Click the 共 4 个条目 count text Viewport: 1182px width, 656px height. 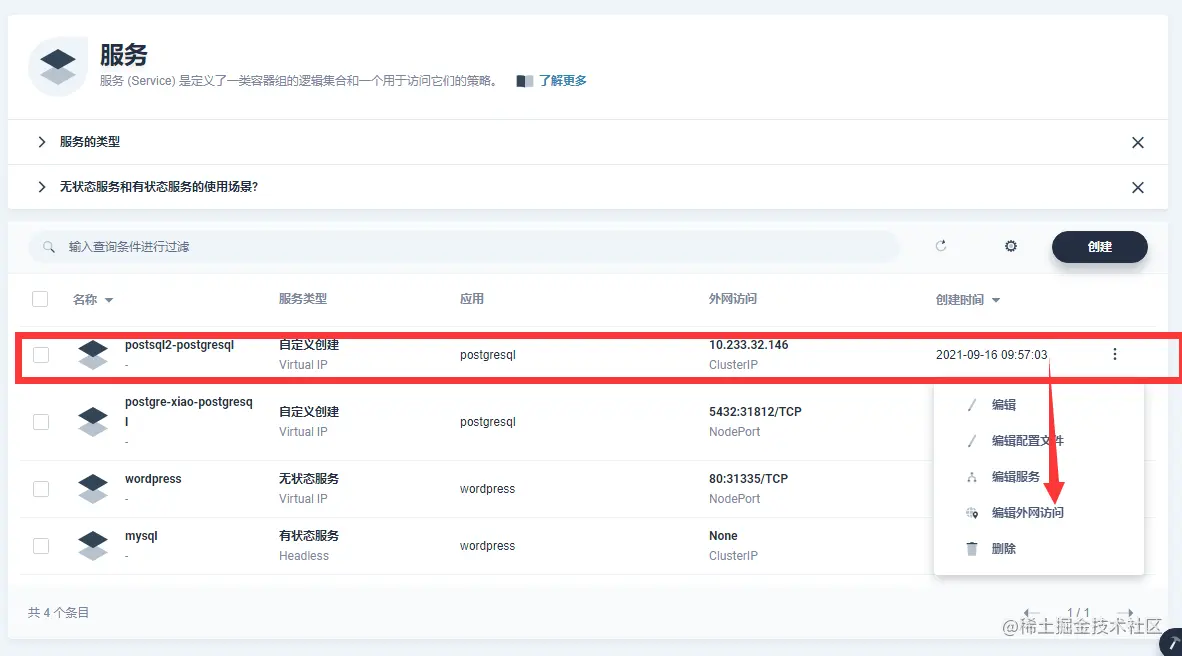[x=58, y=612]
